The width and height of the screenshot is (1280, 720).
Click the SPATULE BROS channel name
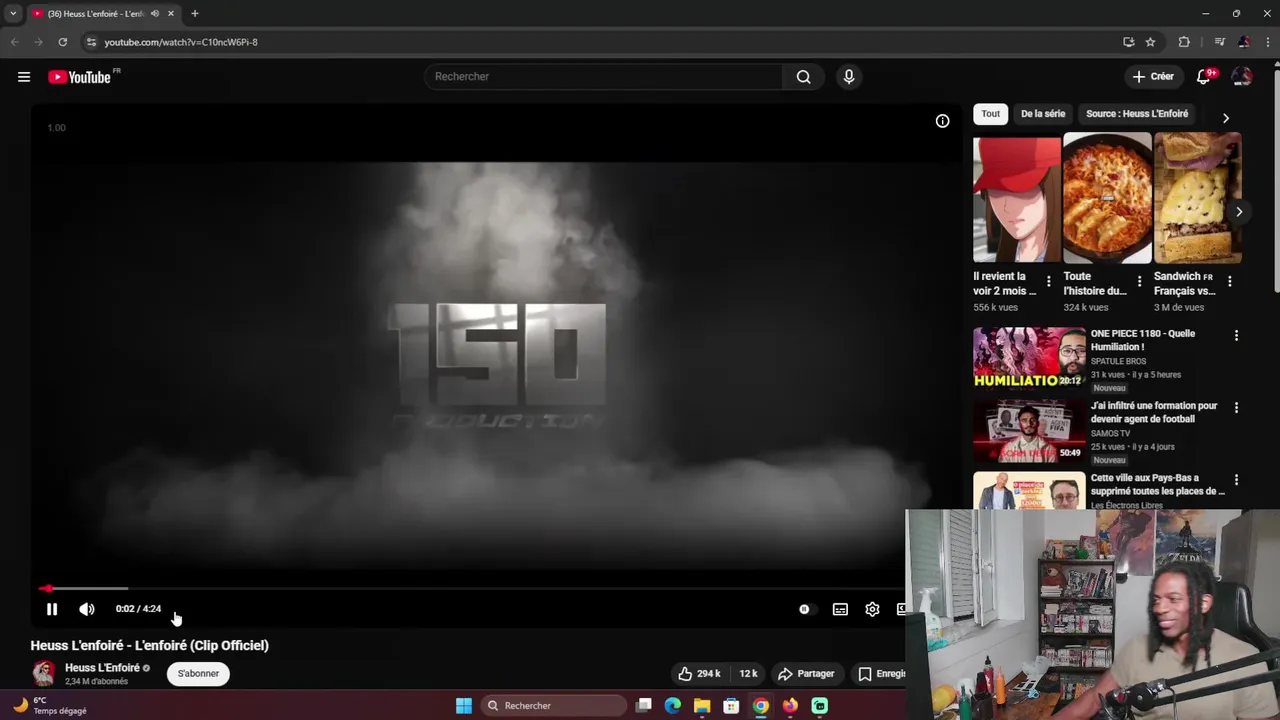click(1118, 361)
